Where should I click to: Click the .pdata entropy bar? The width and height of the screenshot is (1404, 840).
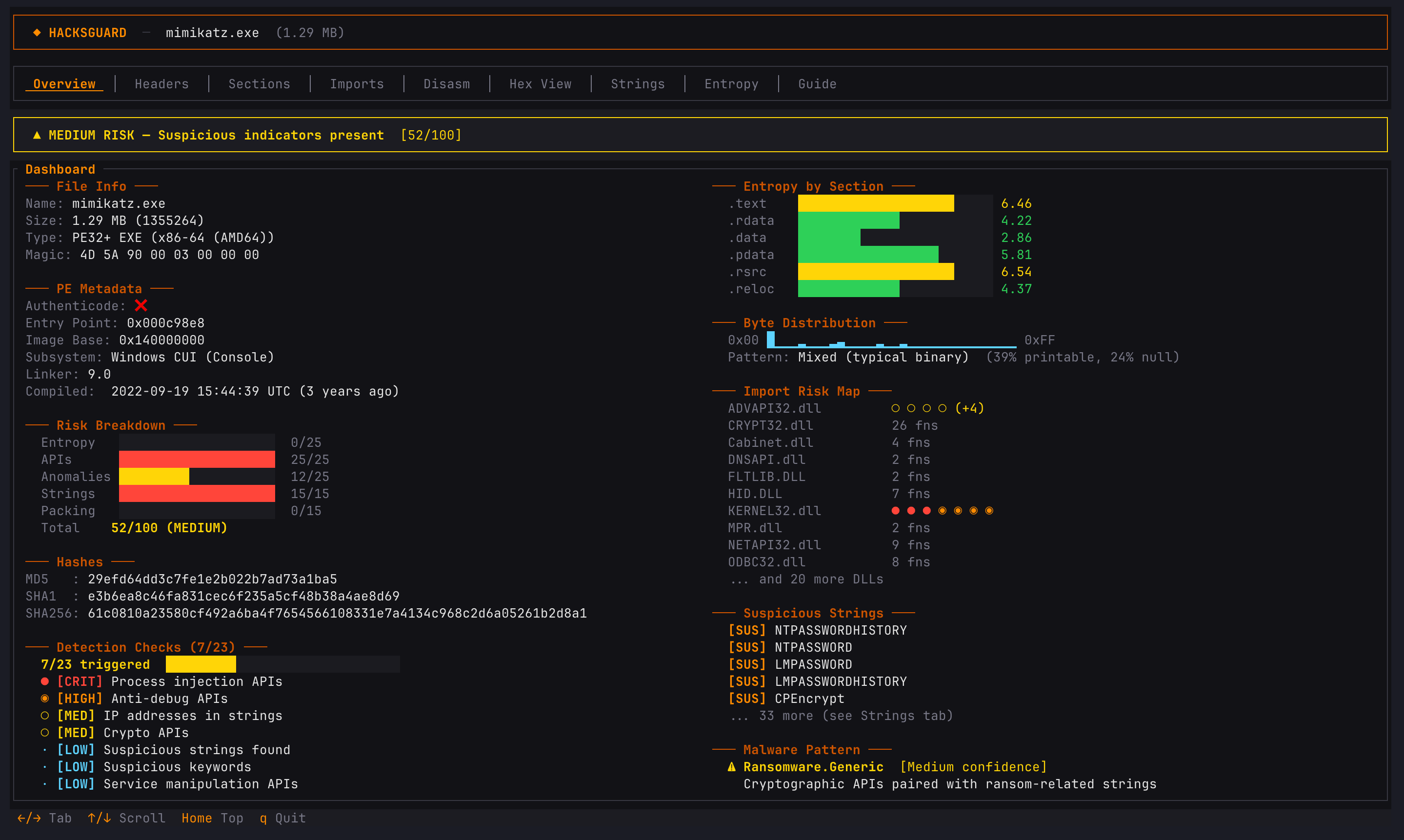click(x=868, y=255)
